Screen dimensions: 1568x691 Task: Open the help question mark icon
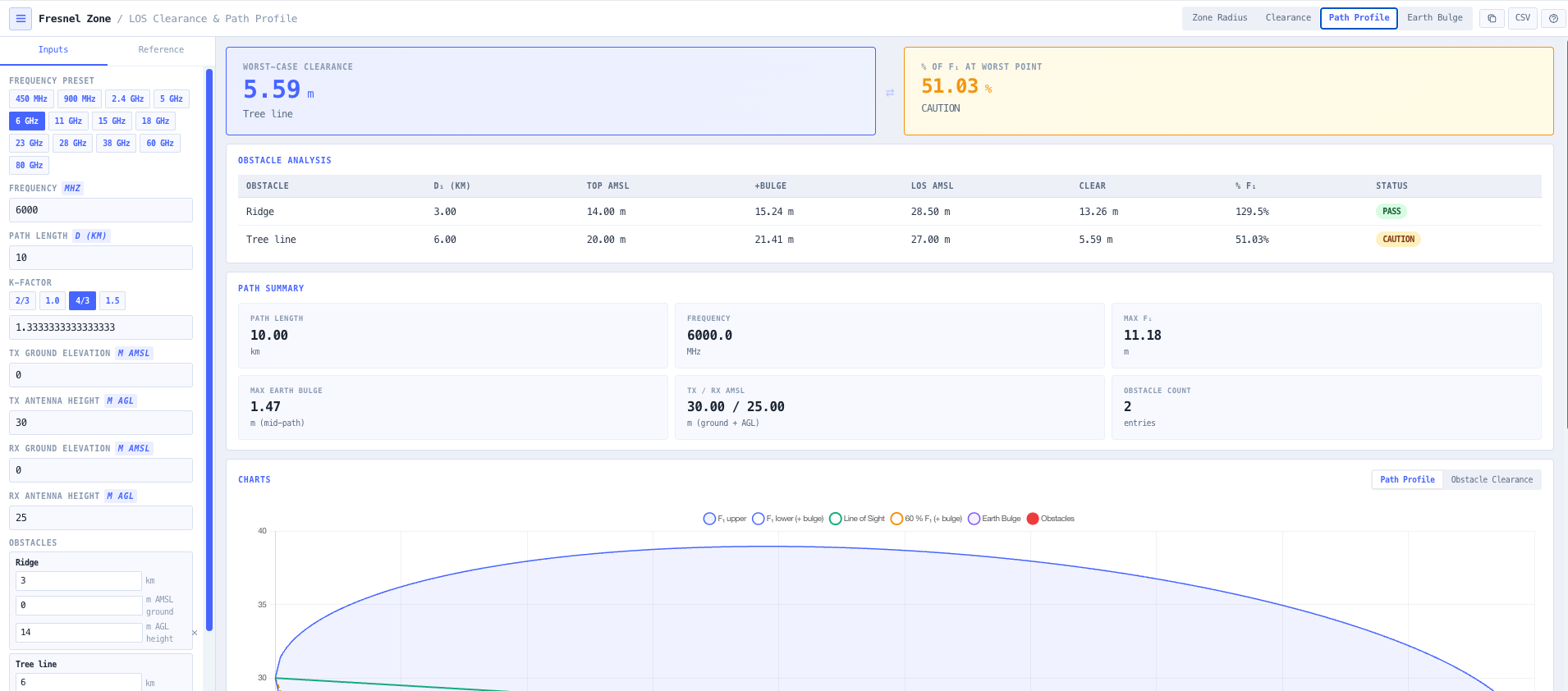pyautogui.click(x=1553, y=18)
